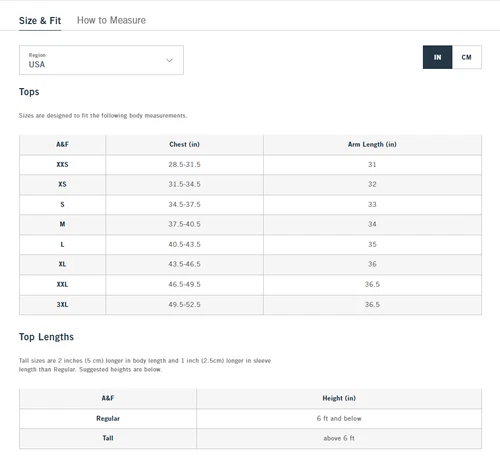The height and width of the screenshot is (465, 500).
Task: Click the XXL size row label
Action: (x=62, y=284)
